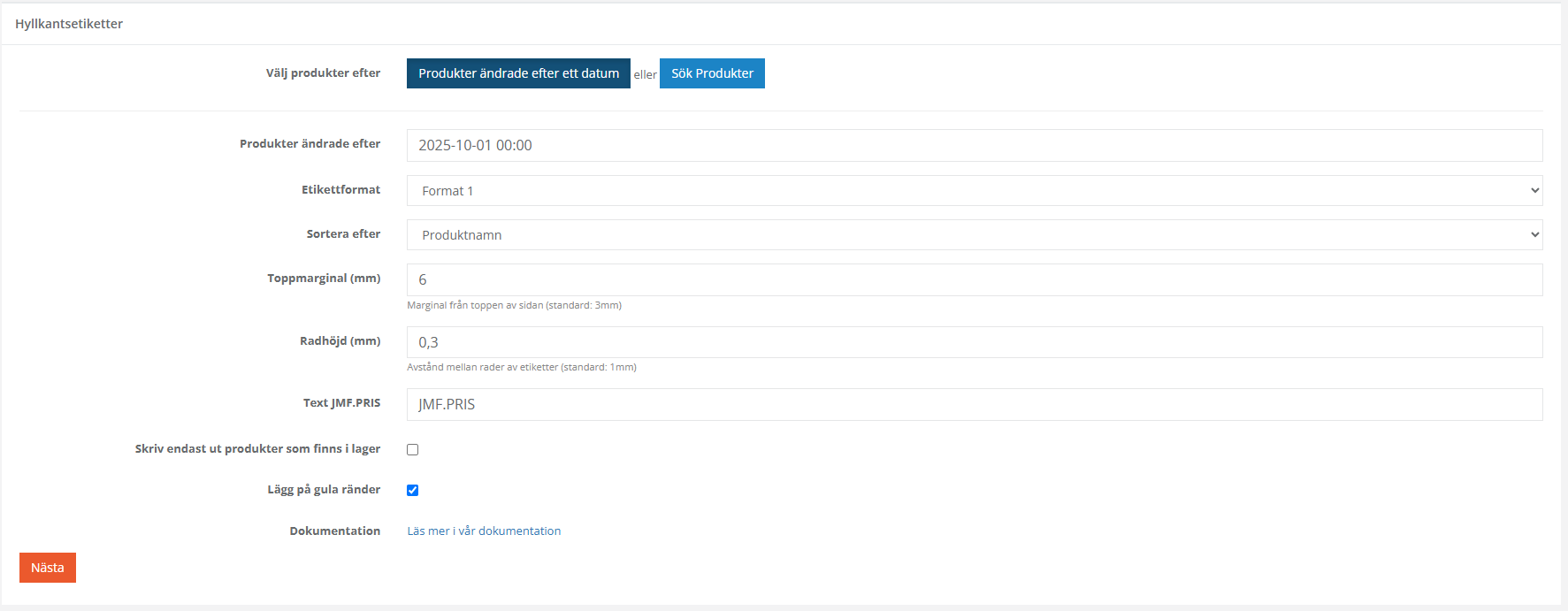This screenshot has height=611, width=1568.
Task: Expand the Sortera efter dropdown showing Produktnamn
Action: 974,235
